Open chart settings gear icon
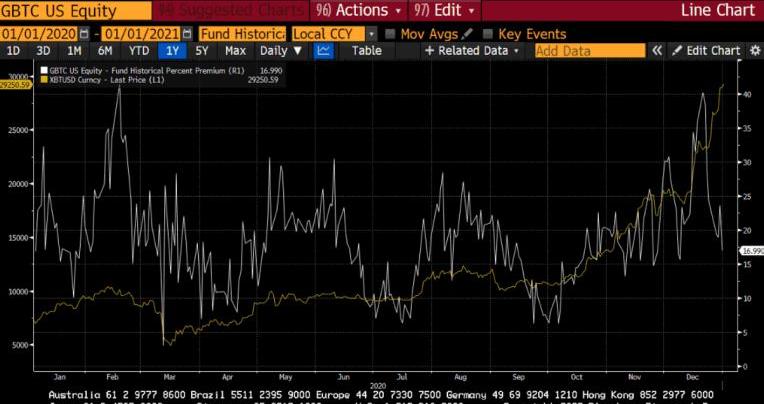764x404 pixels. [755, 51]
